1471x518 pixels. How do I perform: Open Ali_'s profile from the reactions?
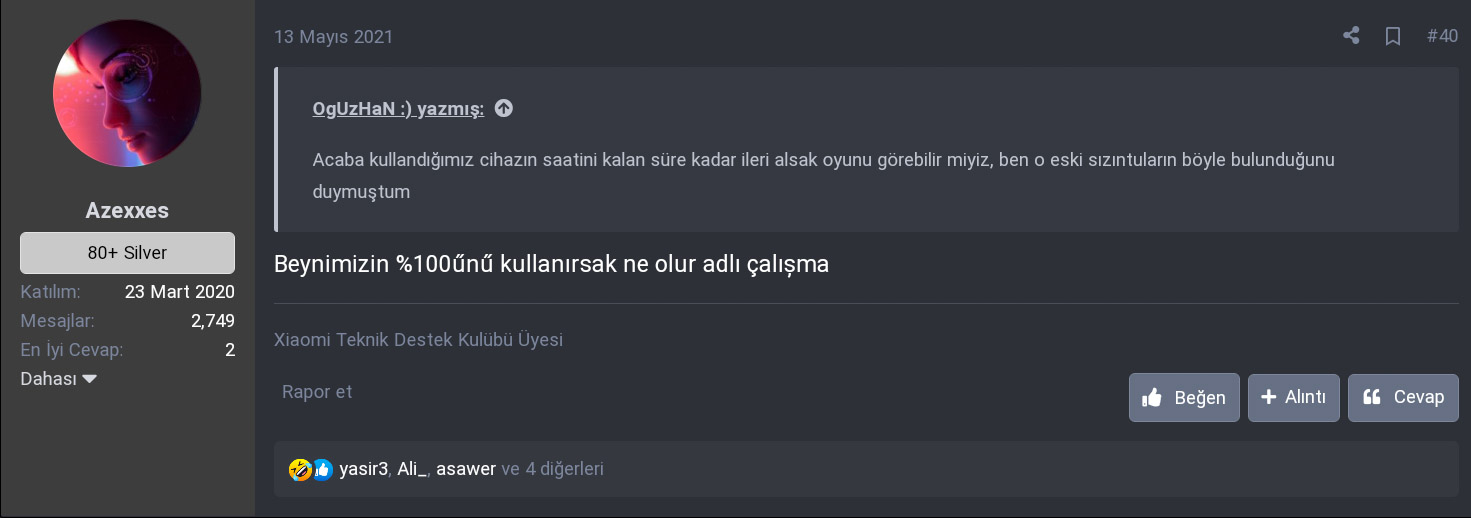pos(412,469)
